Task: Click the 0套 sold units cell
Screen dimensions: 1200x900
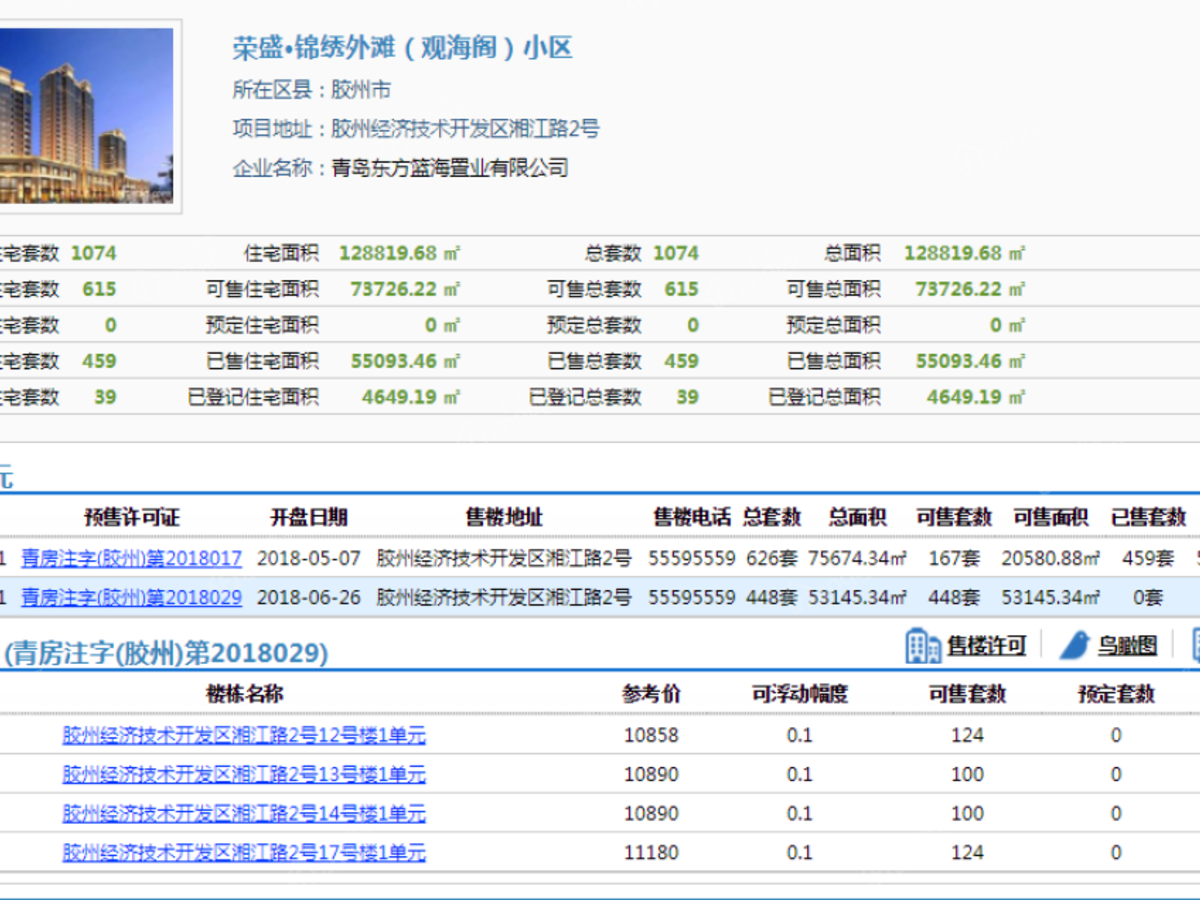Action: 1149,598
